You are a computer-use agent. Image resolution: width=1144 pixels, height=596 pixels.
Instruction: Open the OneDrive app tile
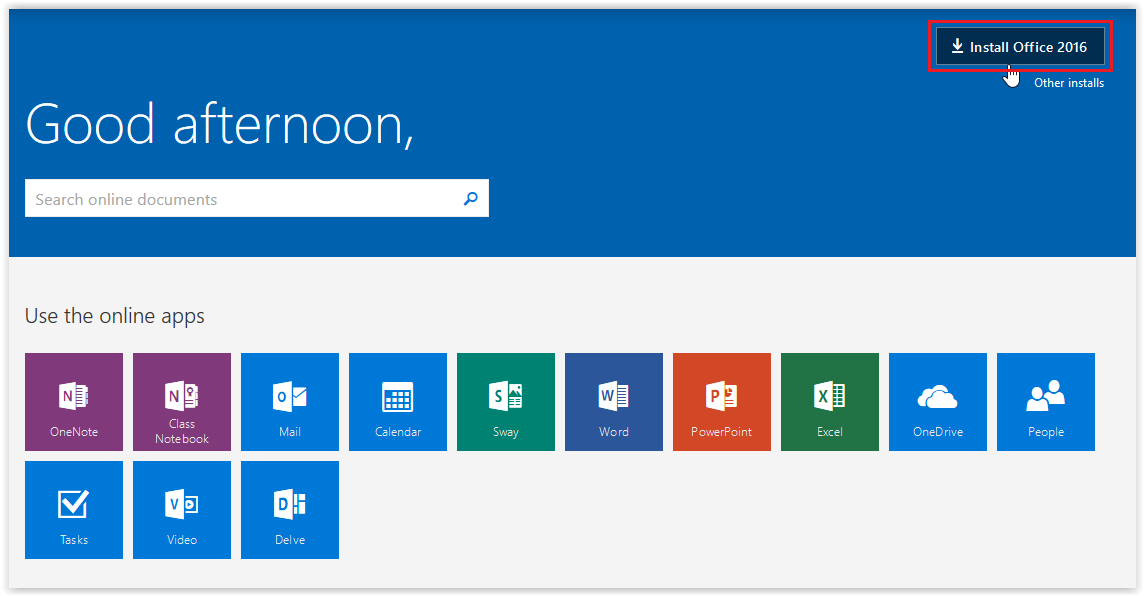coord(938,402)
